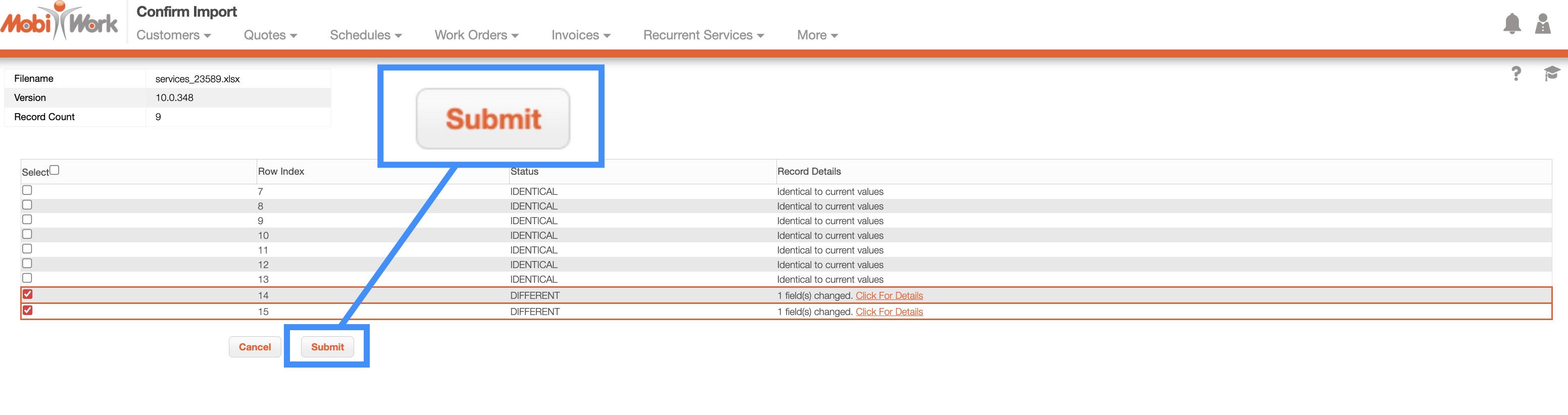The height and width of the screenshot is (415, 1568).
Task: Expand the Customers dropdown menu
Action: [x=173, y=35]
